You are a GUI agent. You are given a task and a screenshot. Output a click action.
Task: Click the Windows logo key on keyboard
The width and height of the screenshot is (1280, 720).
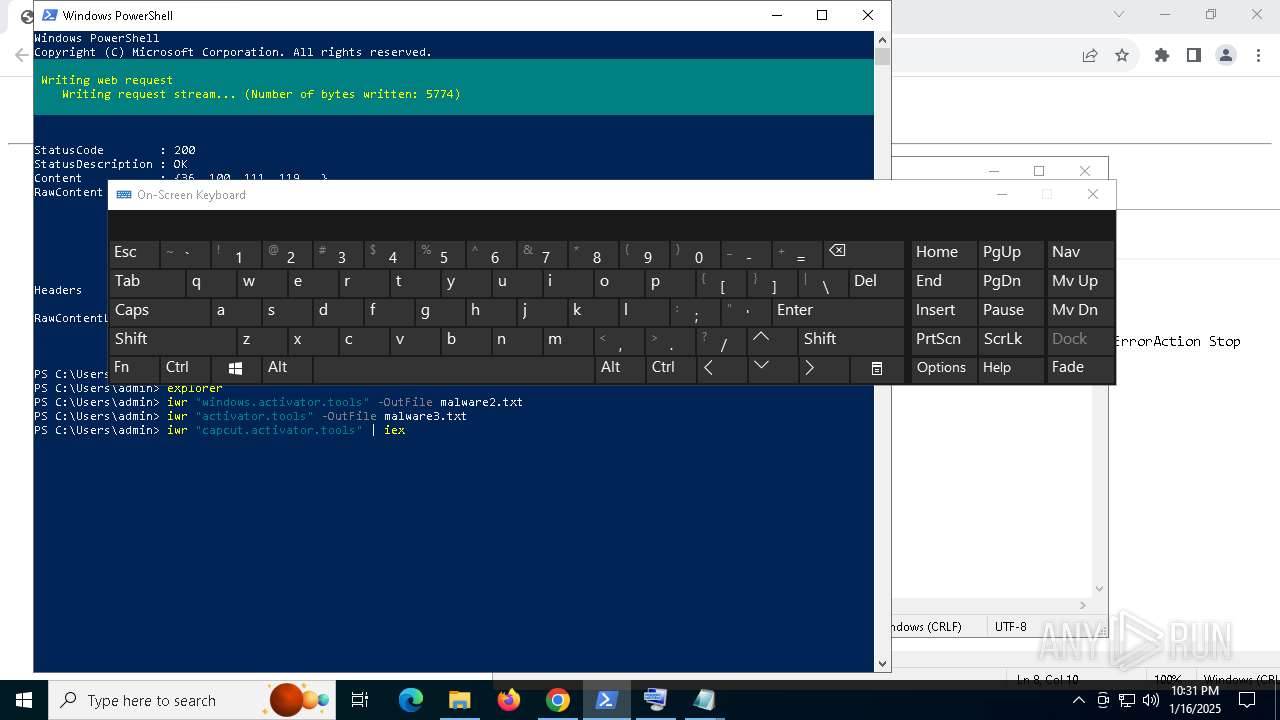tap(237, 368)
